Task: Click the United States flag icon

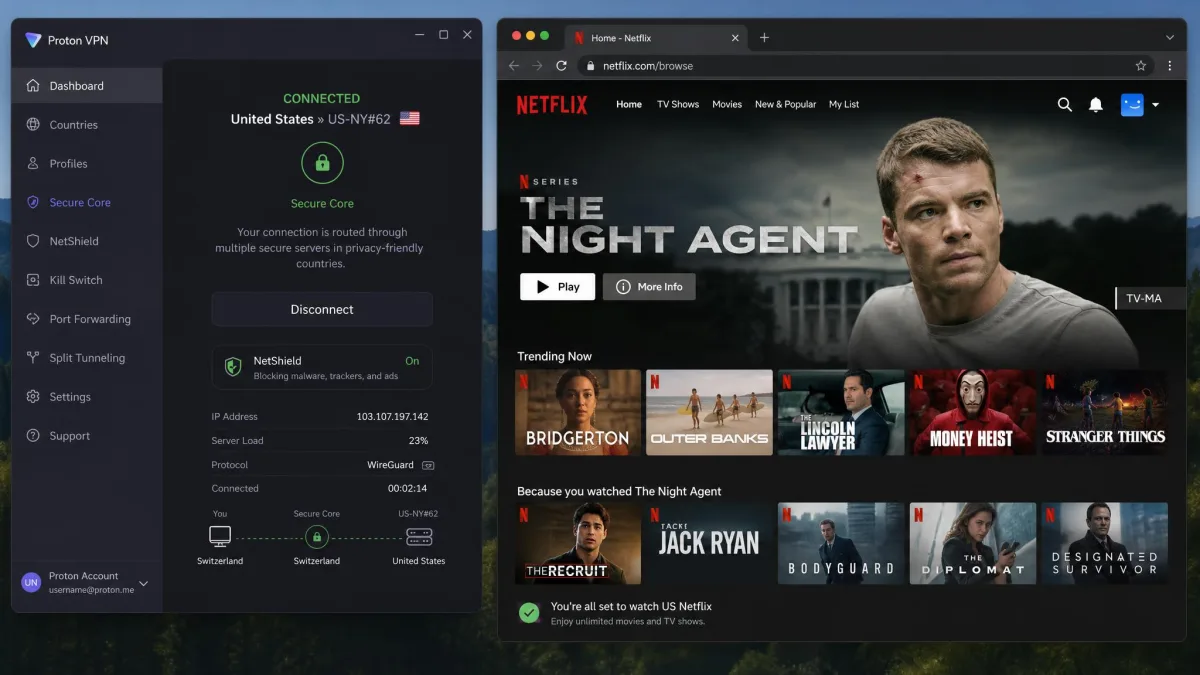Action: 409,119
